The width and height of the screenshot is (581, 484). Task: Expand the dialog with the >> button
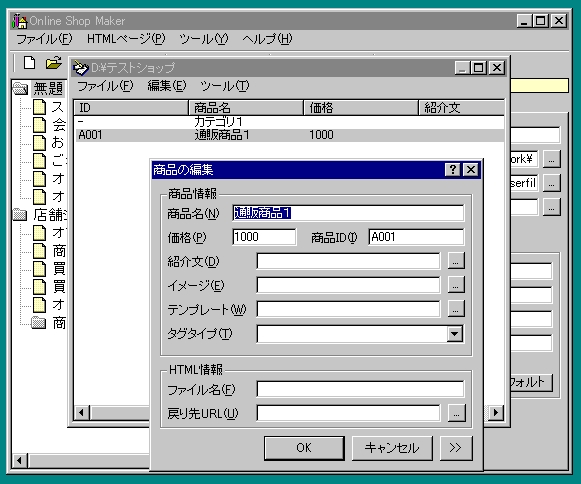456,448
